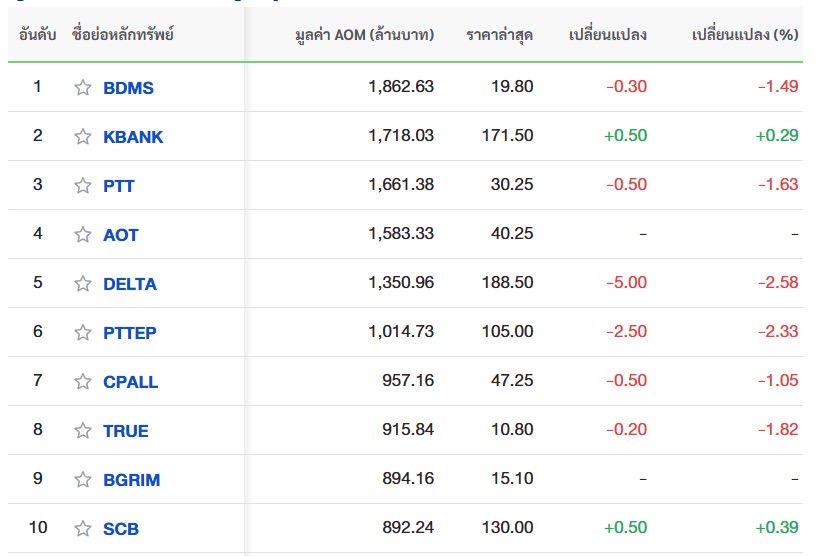This screenshot has height=556, width=827.
Task: Star BDMS as a favorite
Action: (x=83, y=87)
